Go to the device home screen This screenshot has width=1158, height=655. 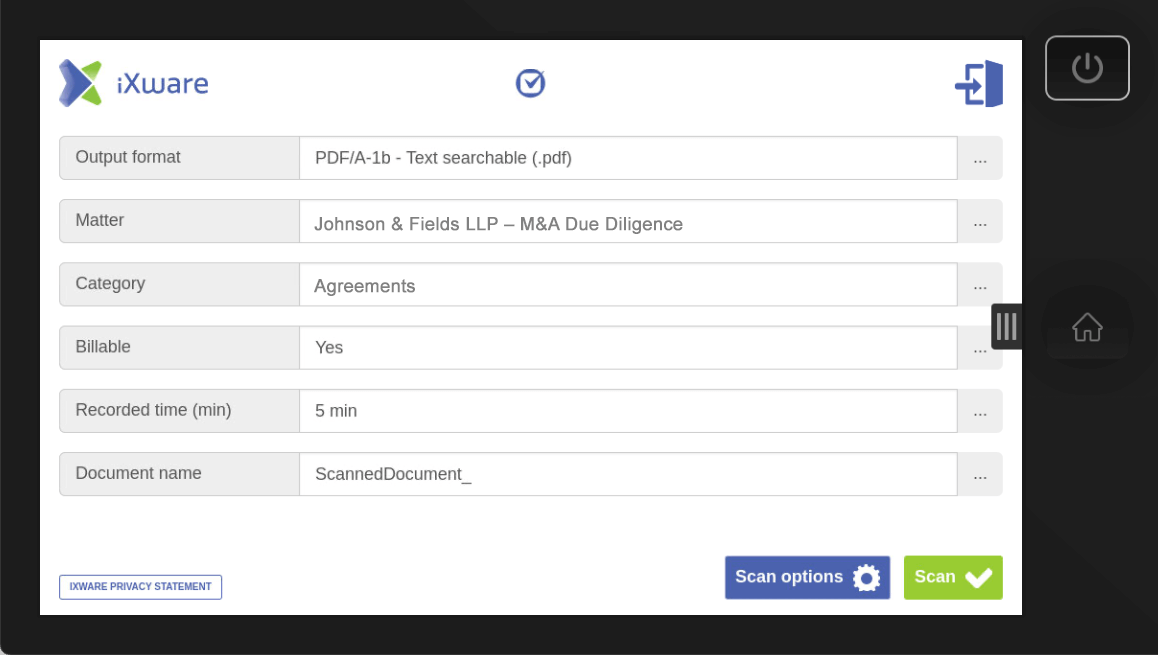[1087, 327]
